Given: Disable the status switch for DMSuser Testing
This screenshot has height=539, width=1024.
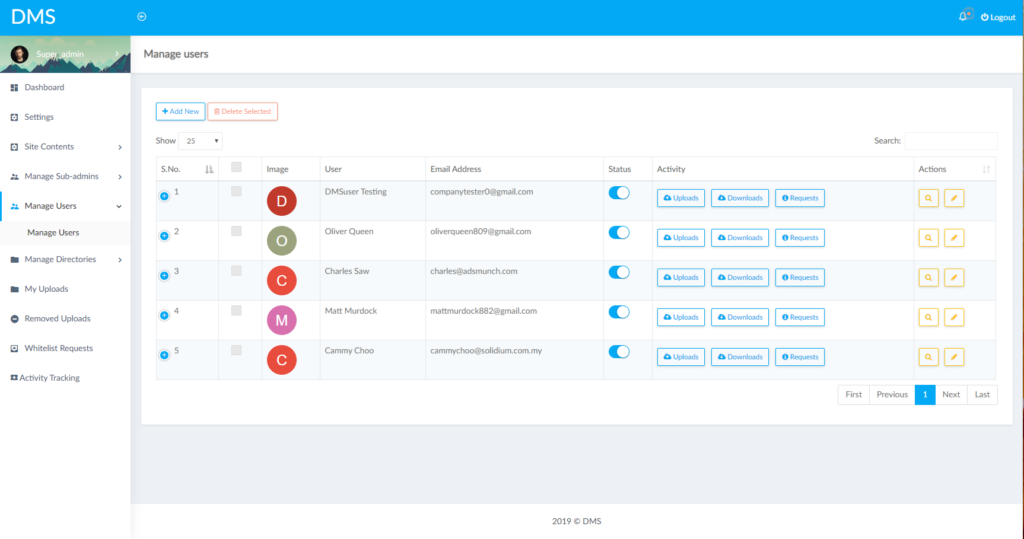Looking at the screenshot, I should pos(619,193).
